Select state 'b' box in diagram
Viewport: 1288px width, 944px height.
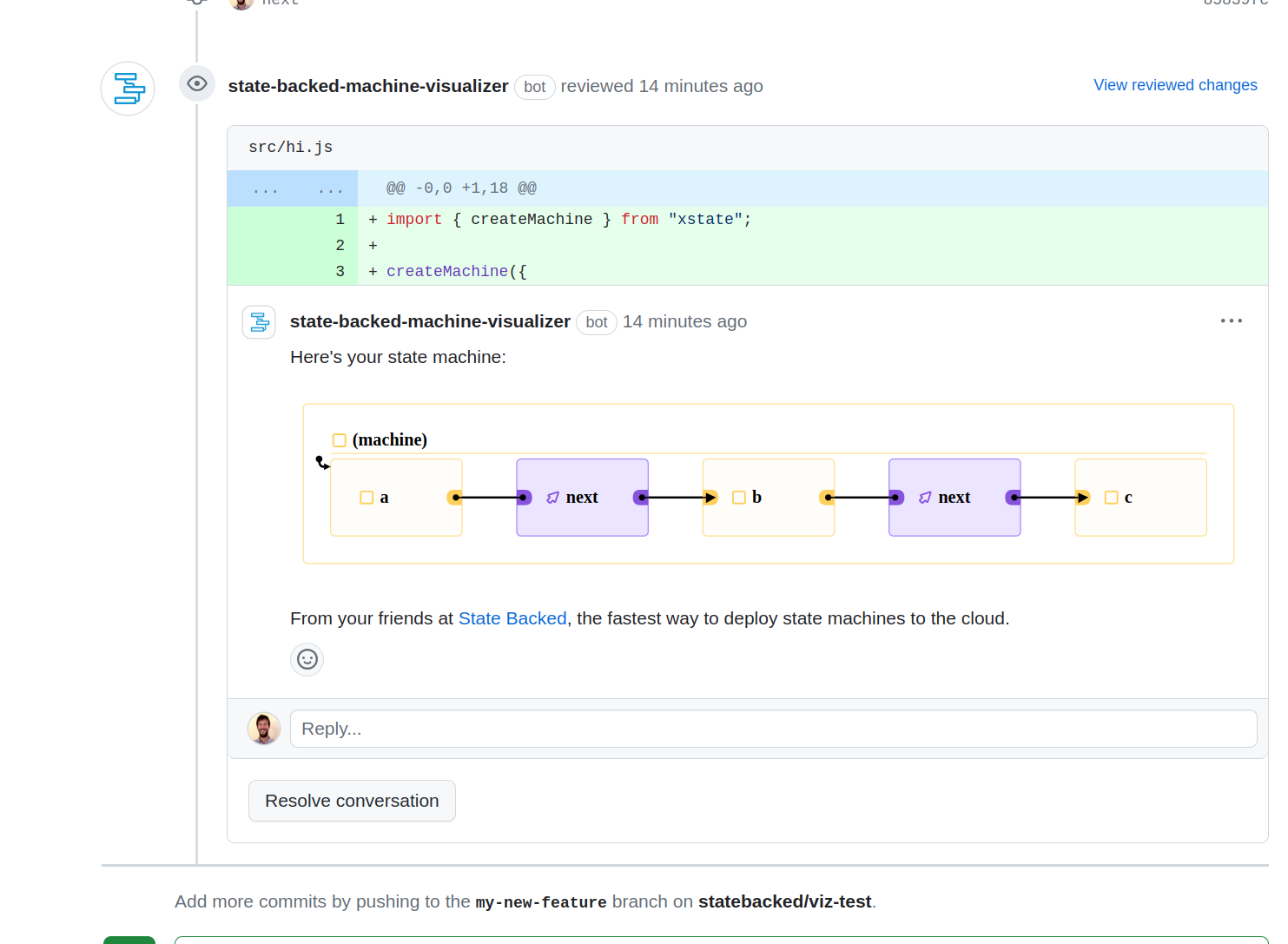(768, 498)
